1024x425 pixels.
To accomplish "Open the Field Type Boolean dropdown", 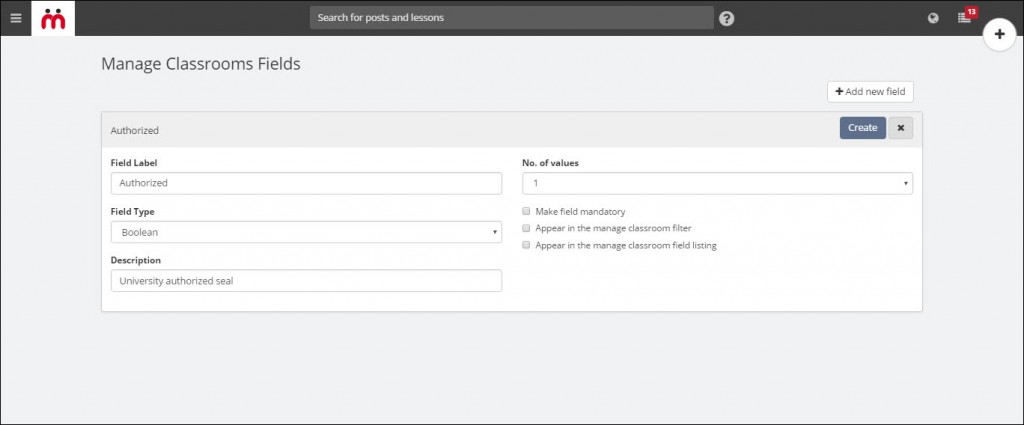I will click(x=306, y=232).
